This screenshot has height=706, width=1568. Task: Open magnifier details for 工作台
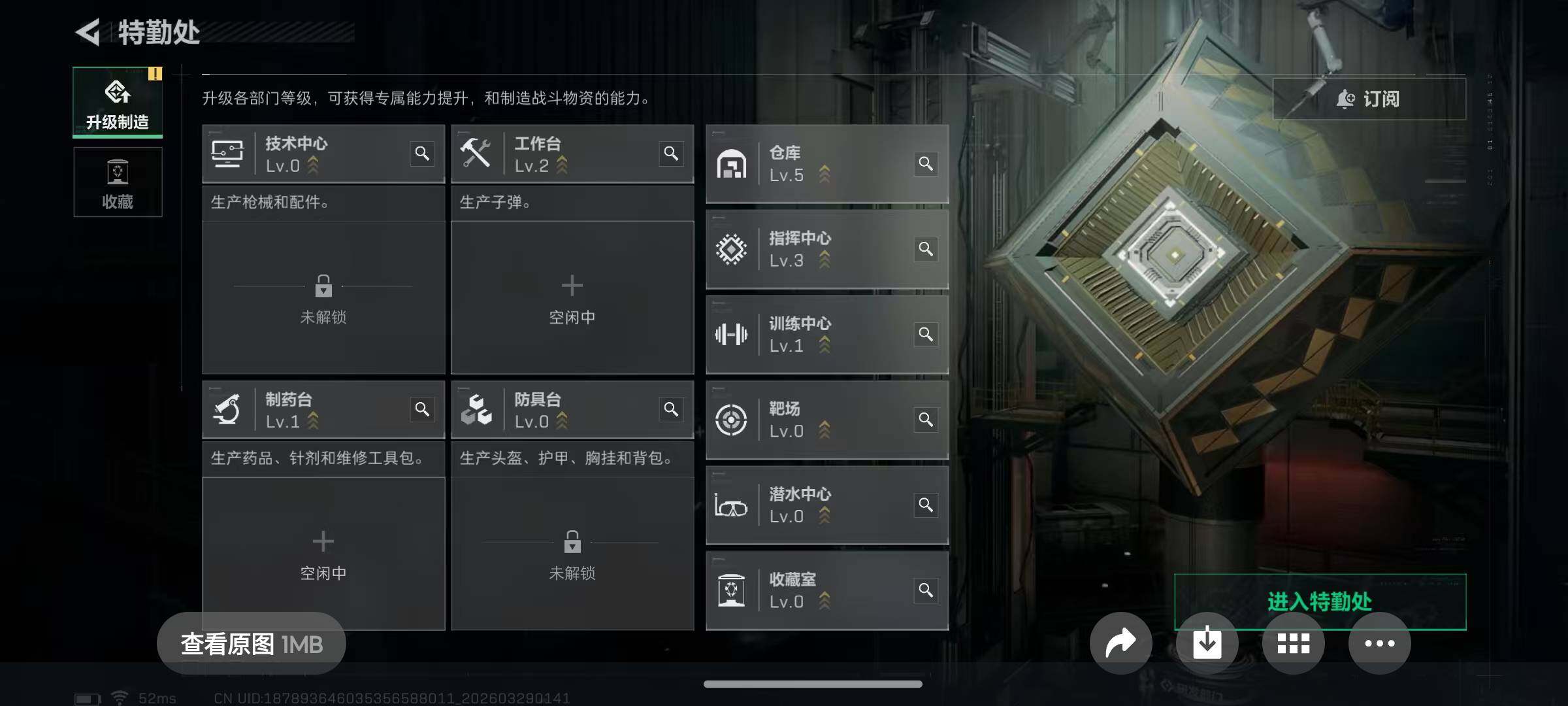coord(671,154)
